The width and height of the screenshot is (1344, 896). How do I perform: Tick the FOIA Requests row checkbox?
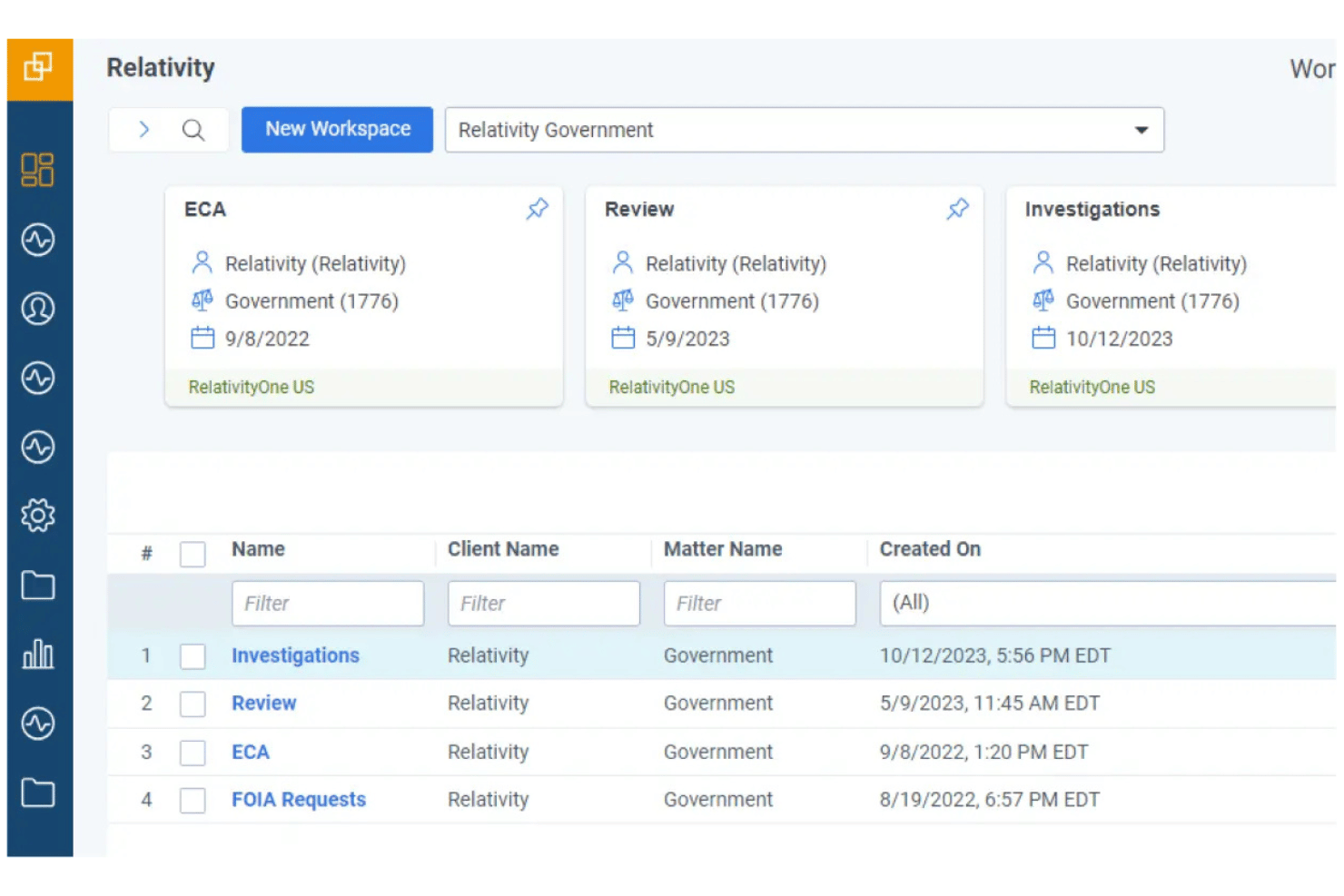pyautogui.click(x=193, y=800)
